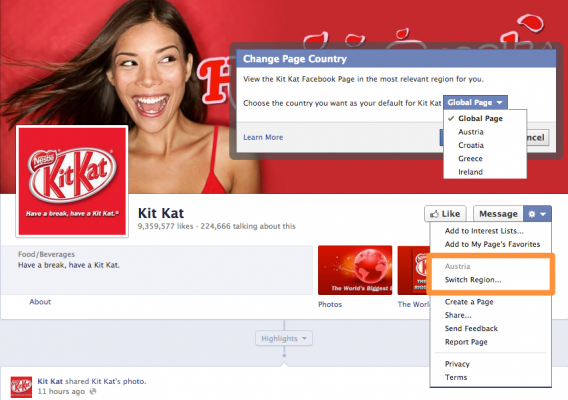The height and width of the screenshot is (400, 568).
Task: Open the Photos thumbnail with globe
Action: coord(355,270)
